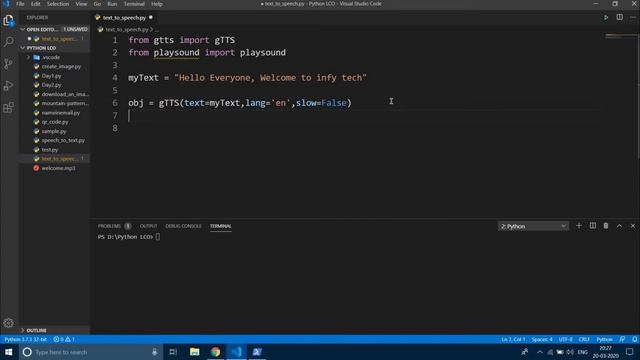640x360 pixels.
Task: Open the Selection menu
Action: tap(58, 4)
